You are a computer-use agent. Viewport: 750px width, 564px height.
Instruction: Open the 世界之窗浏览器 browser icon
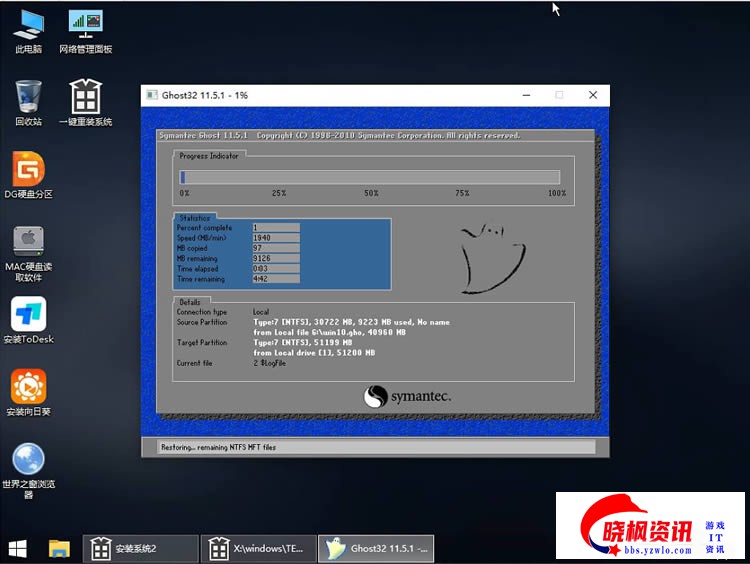click(28, 460)
